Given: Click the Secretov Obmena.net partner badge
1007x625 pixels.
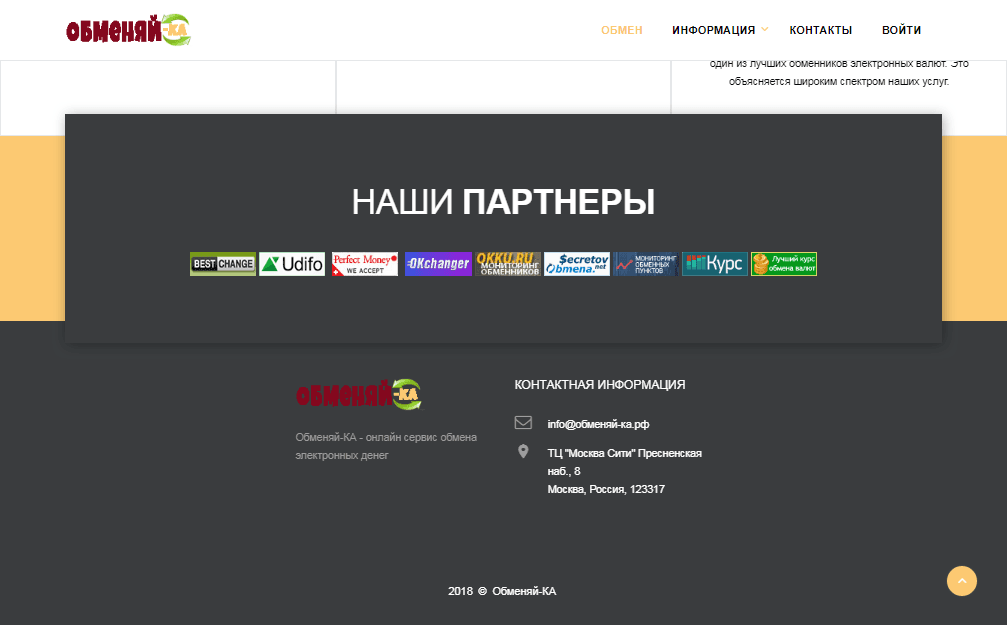Looking at the screenshot, I should (x=576, y=263).
